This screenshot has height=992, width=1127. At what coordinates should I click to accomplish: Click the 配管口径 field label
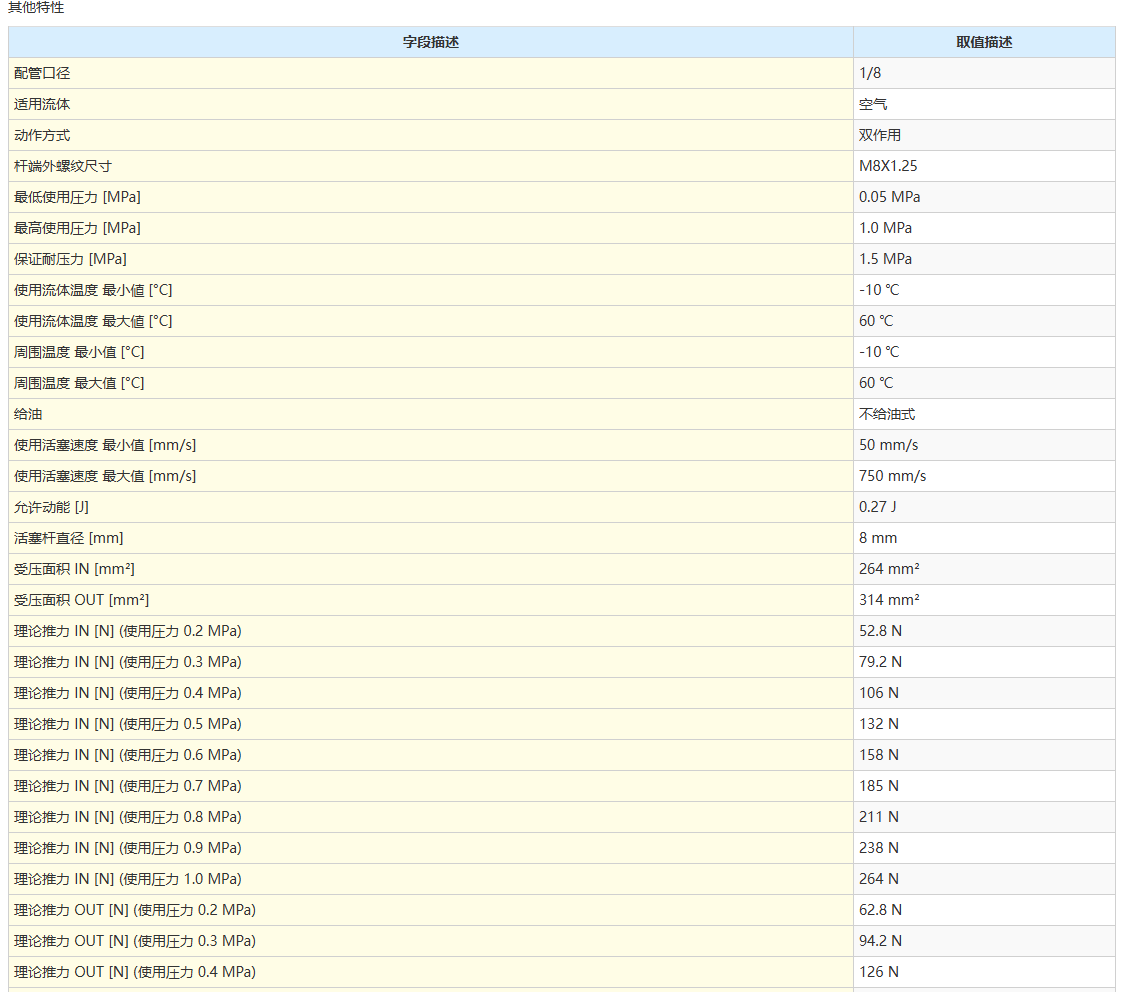click(x=42, y=73)
